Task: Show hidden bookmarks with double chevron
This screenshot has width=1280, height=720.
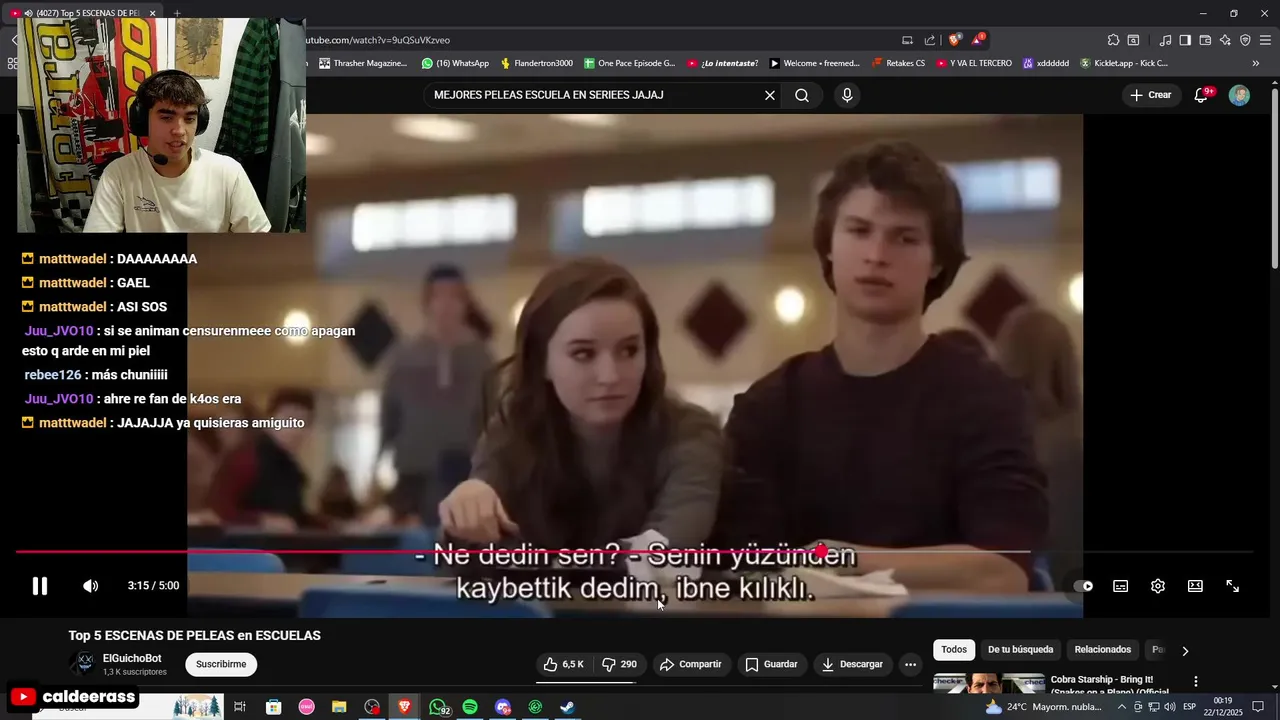Action: [x=1256, y=63]
